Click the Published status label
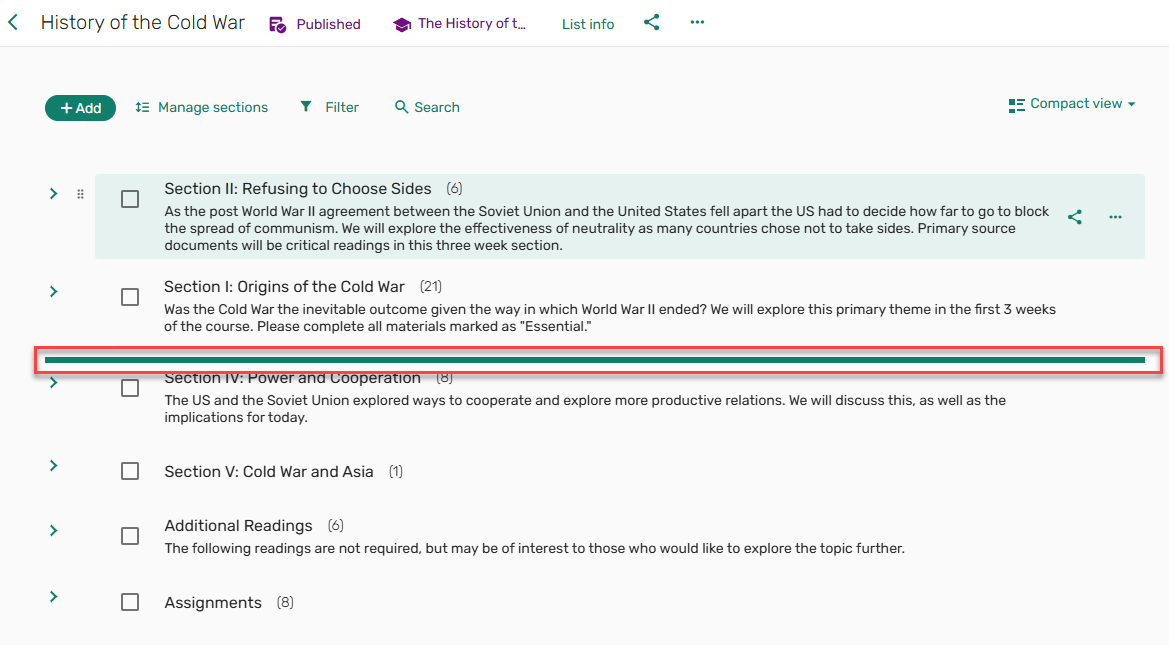 tap(328, 25)
